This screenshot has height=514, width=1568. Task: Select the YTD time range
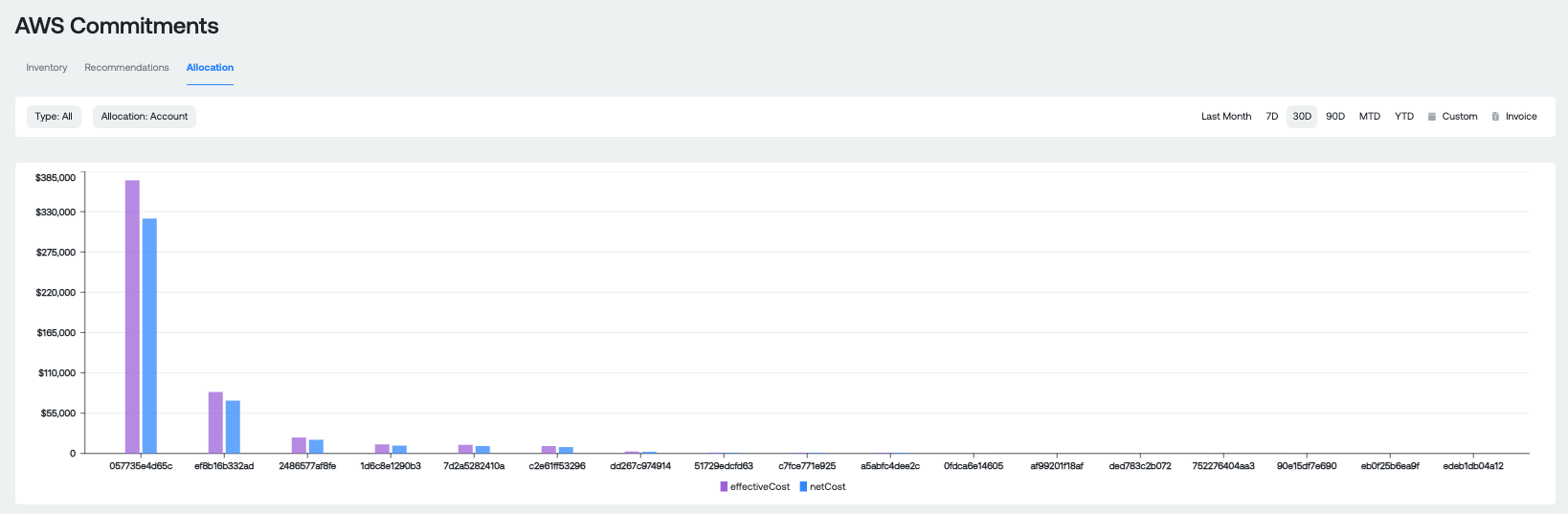pos(1404,117)
